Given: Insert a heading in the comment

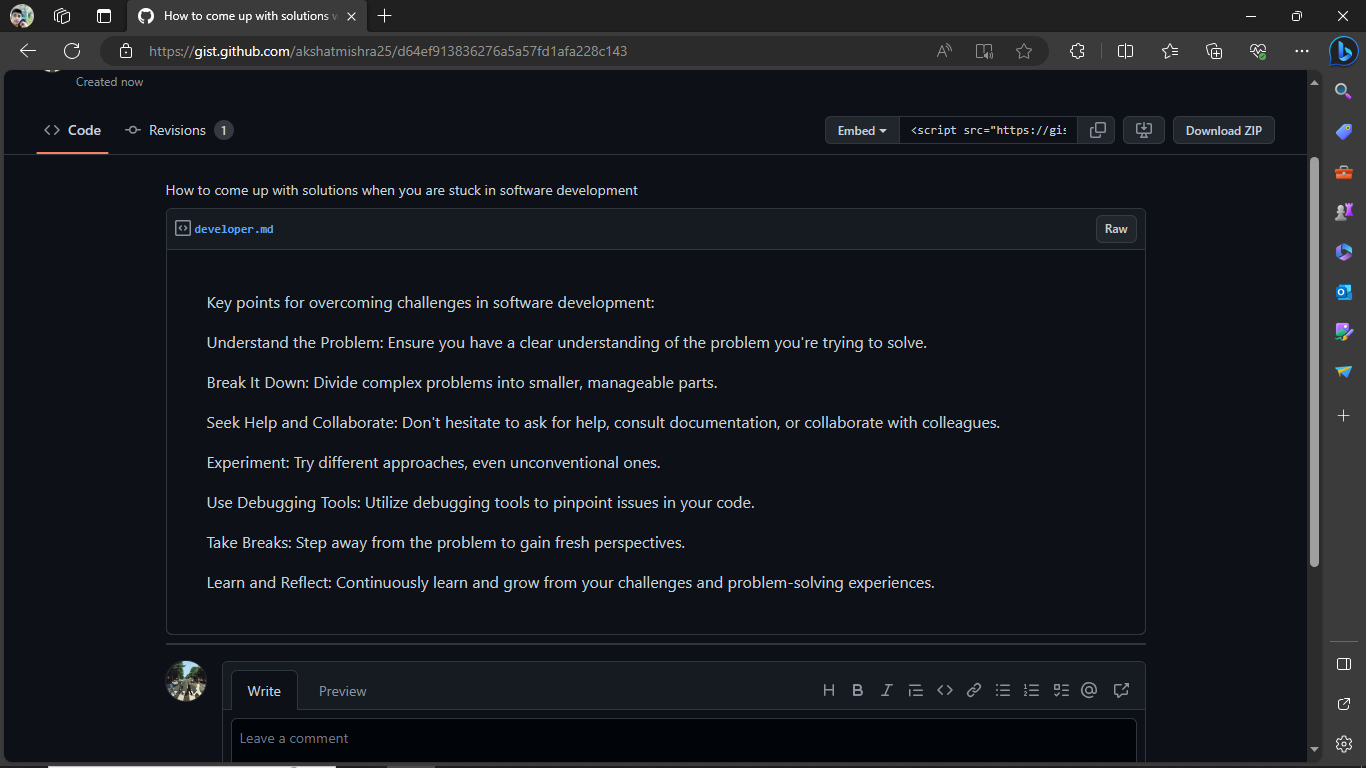Looking at the screenshot, I should [828, 690].
